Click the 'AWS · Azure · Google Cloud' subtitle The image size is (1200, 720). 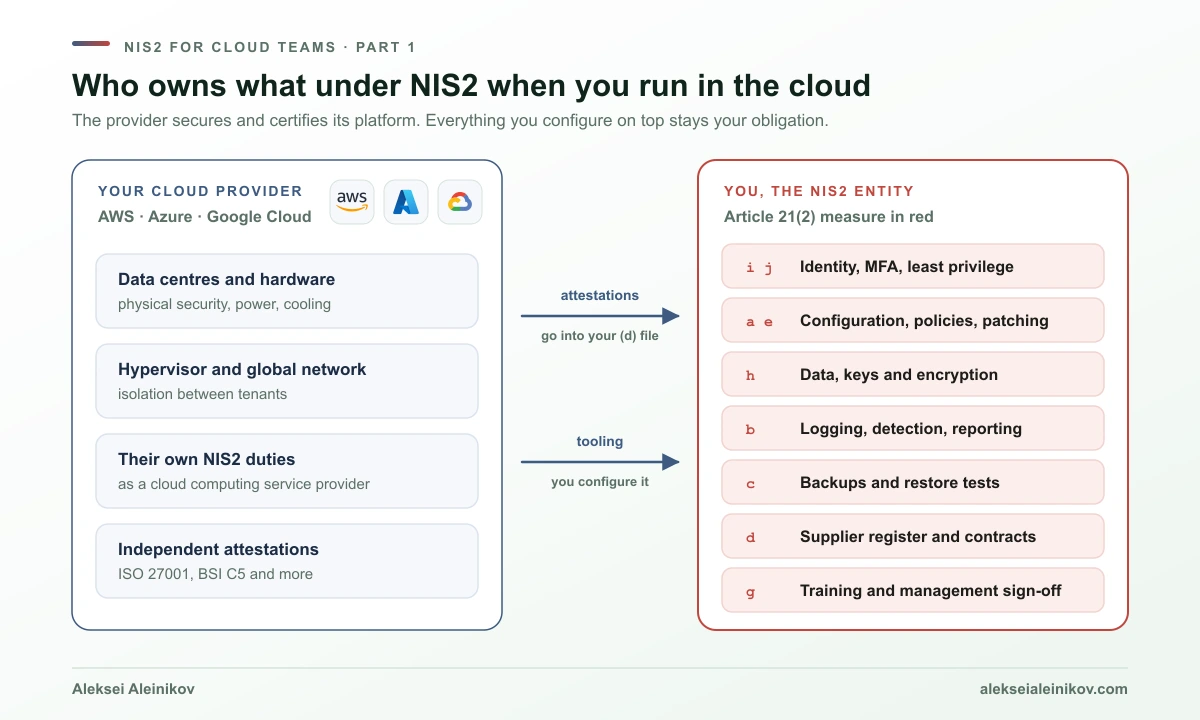205,217
